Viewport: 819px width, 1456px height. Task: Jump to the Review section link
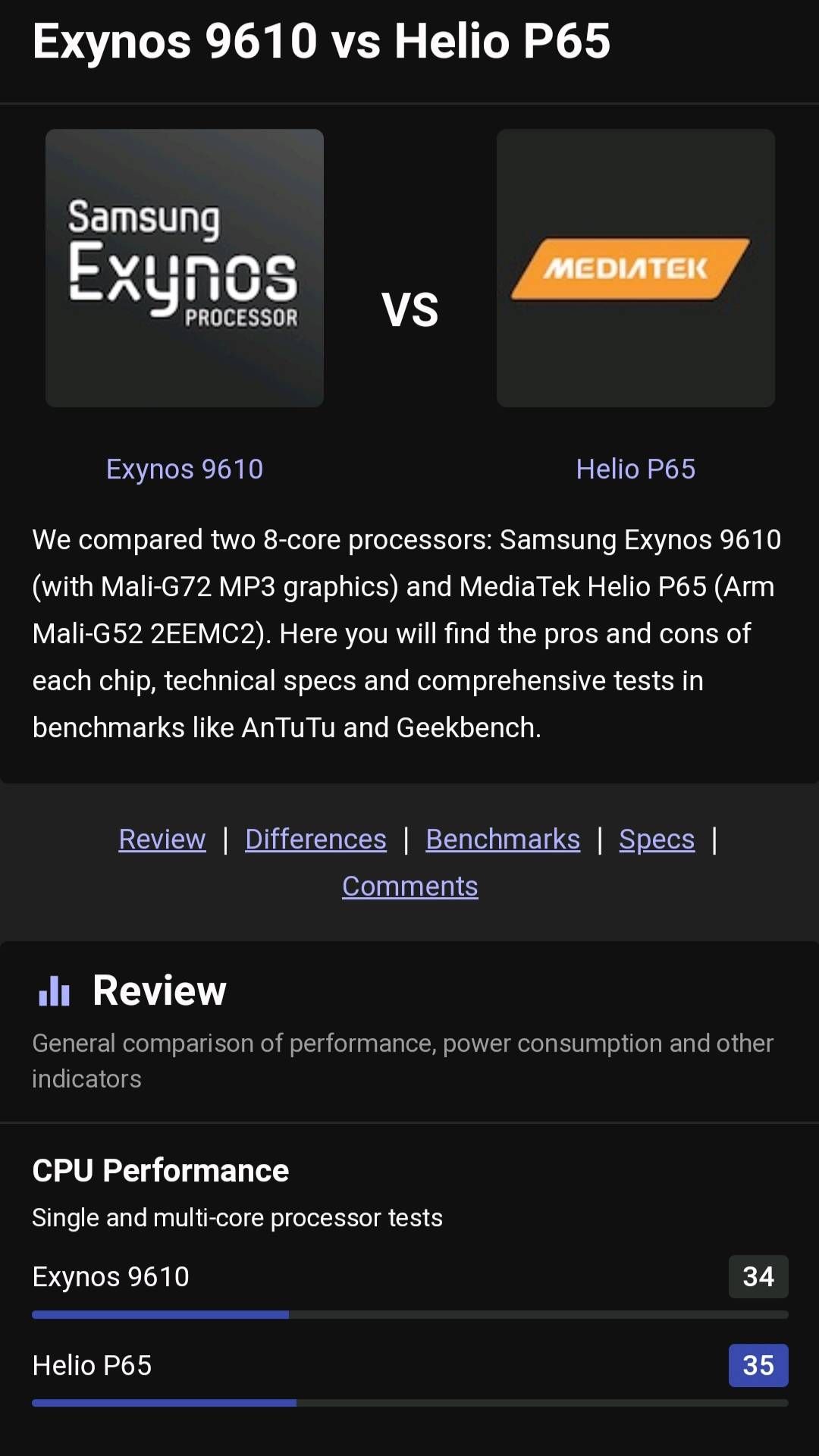tap(162, 839)
